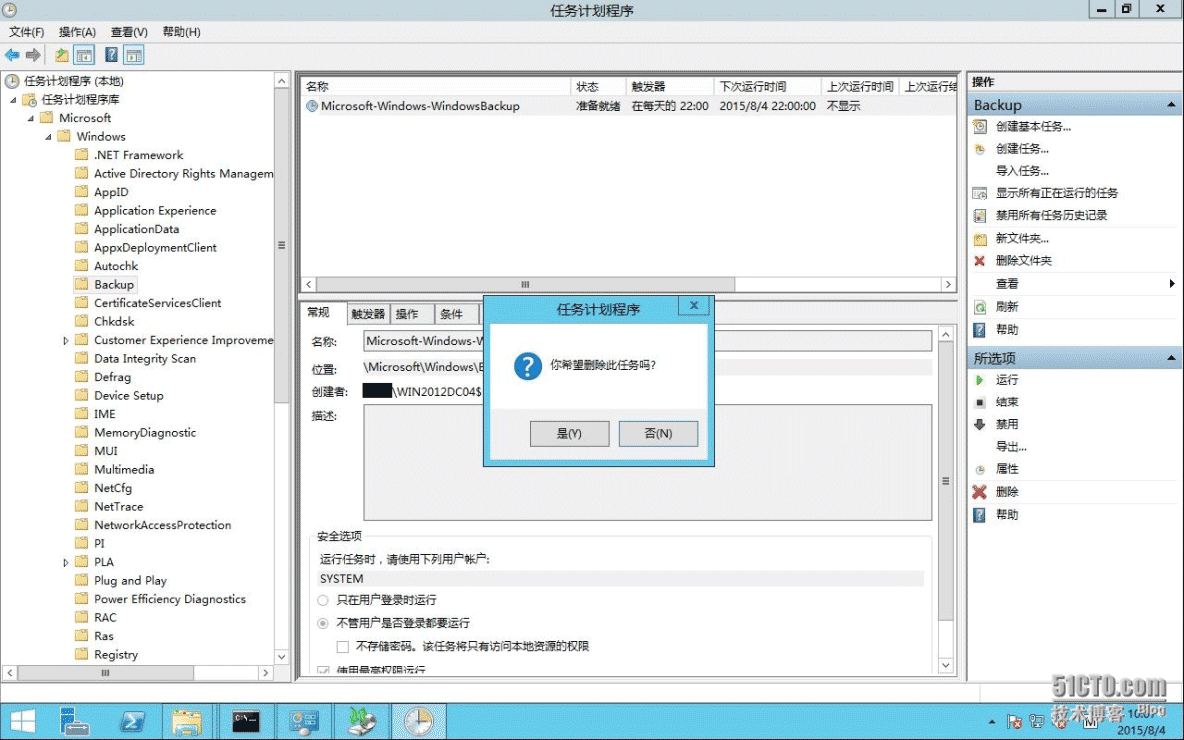
Task: Click the Task Scheduler clock taskbar icon
Action: [418, 721]
